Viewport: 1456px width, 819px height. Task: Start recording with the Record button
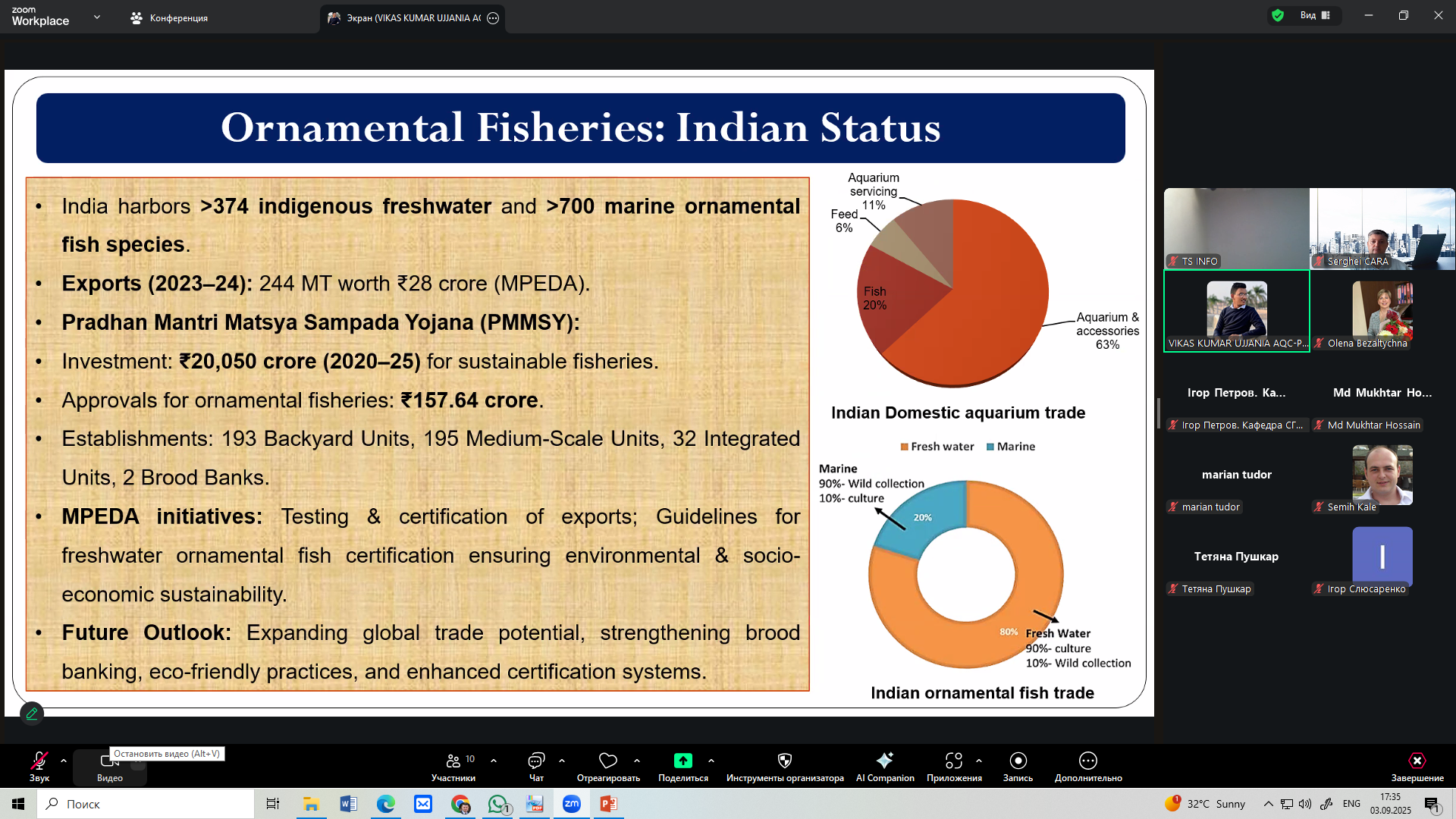(x=1018, y=761)
